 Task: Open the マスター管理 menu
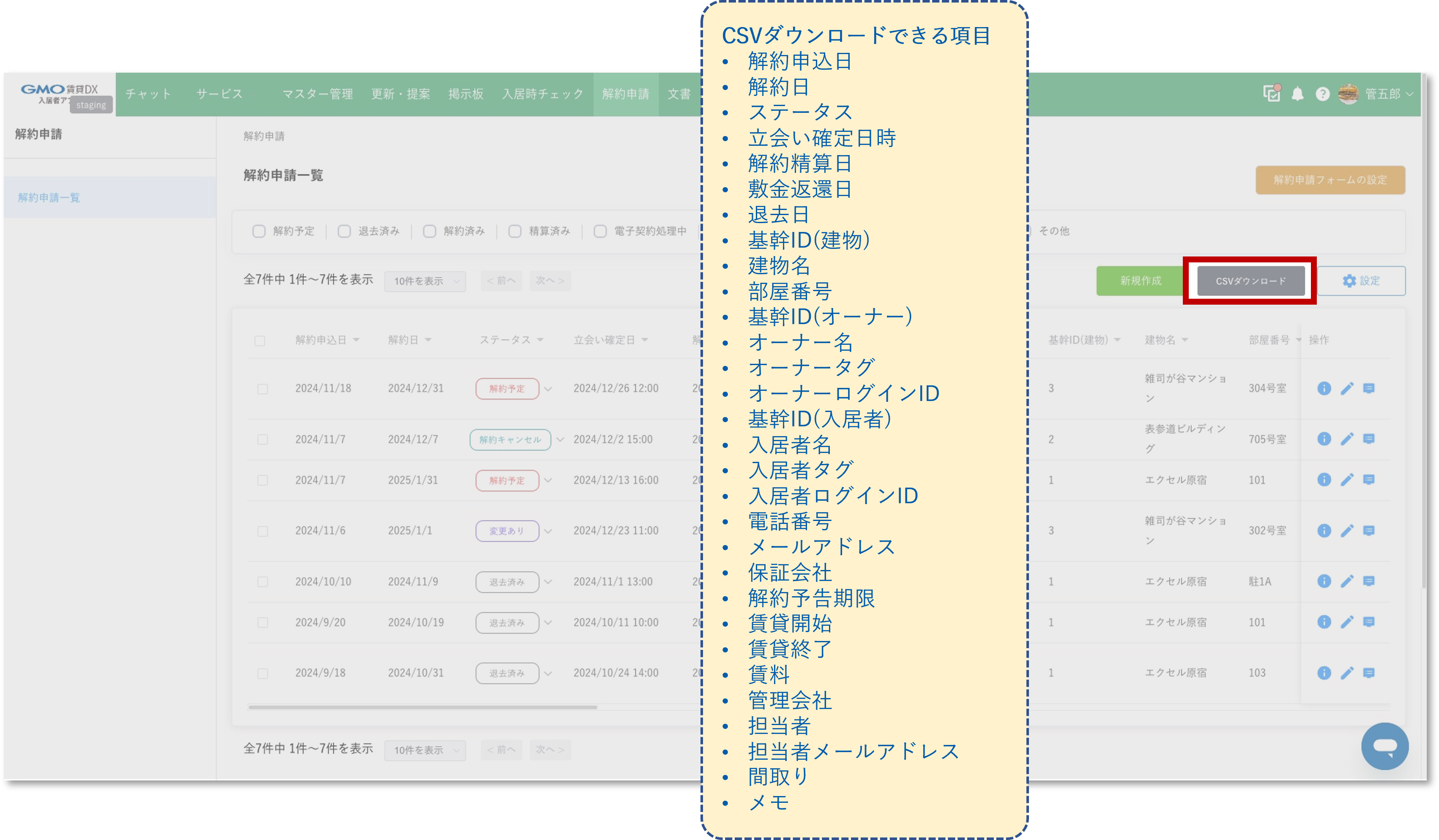click(x=317, y=94)
